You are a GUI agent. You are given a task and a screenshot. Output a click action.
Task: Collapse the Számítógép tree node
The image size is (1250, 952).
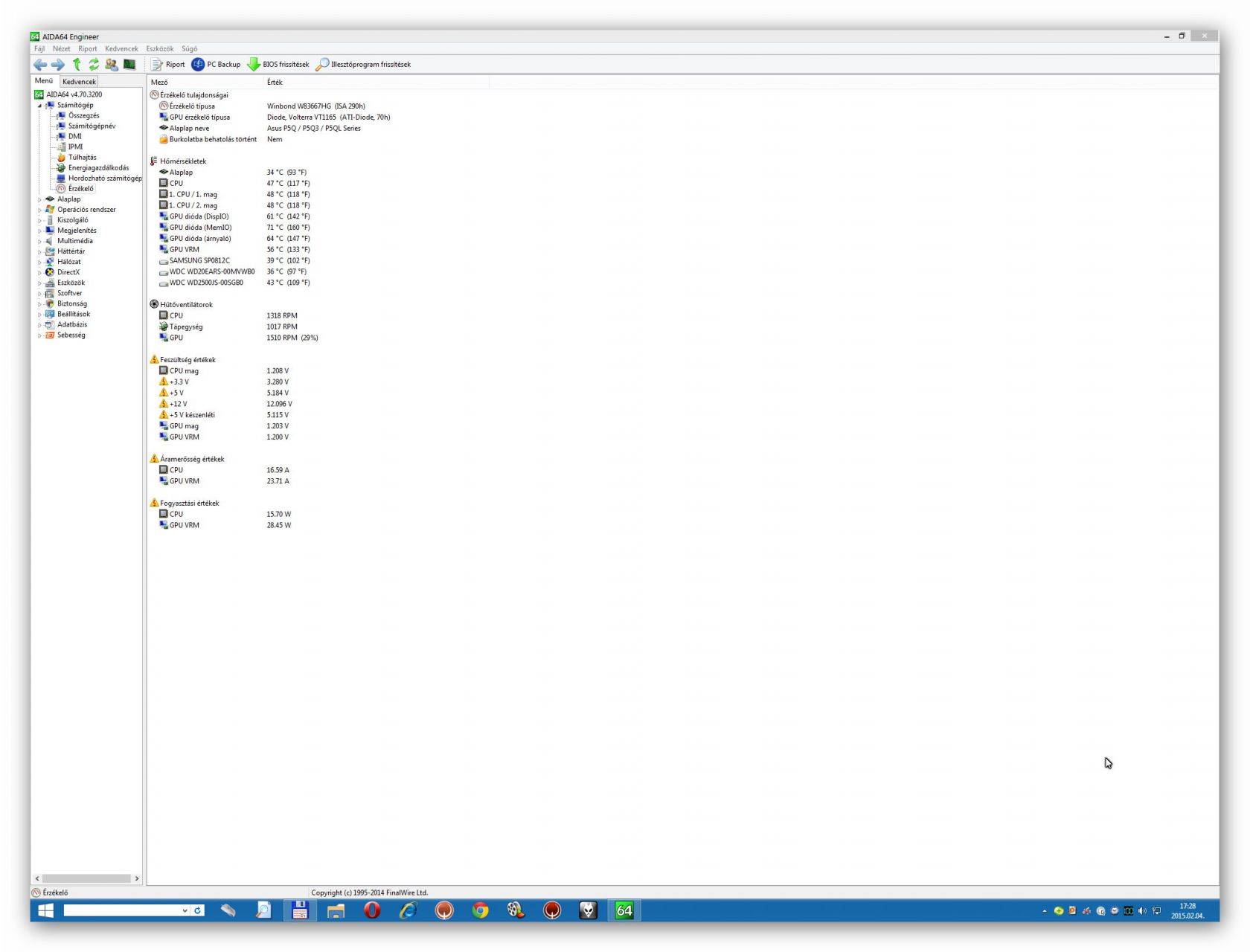(40, 106)
